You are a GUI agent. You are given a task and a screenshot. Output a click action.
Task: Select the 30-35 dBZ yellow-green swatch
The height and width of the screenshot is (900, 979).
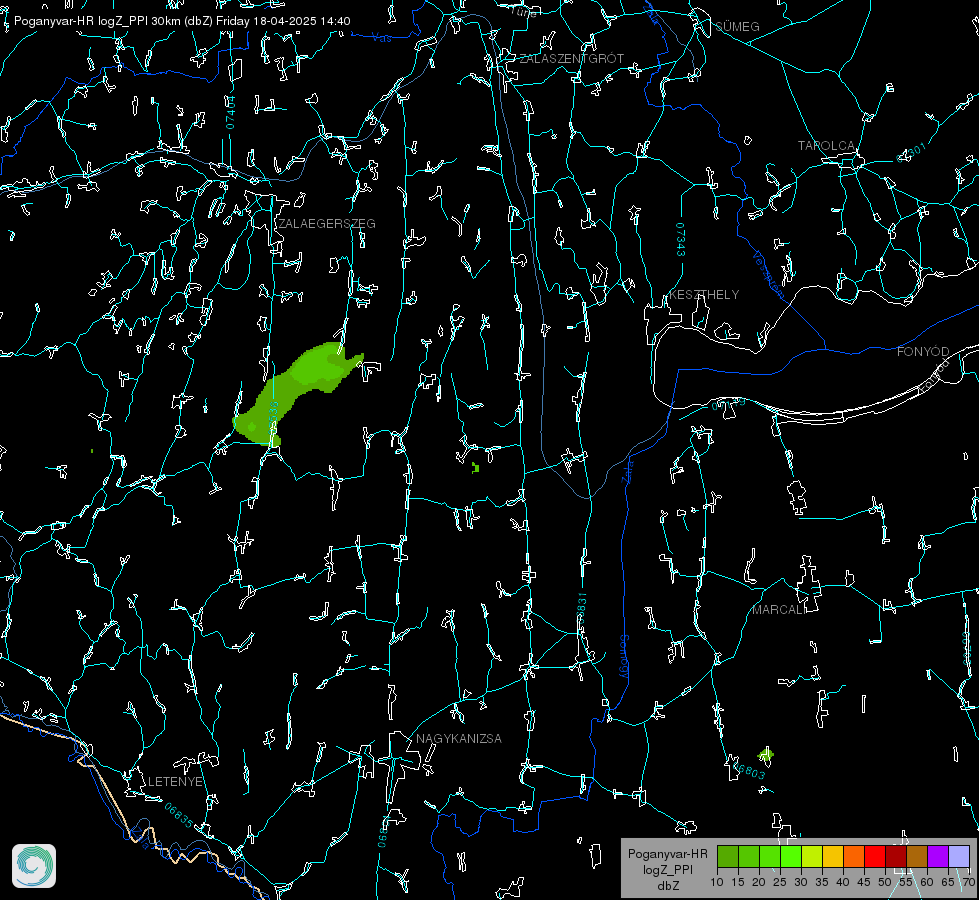[812, 856]
